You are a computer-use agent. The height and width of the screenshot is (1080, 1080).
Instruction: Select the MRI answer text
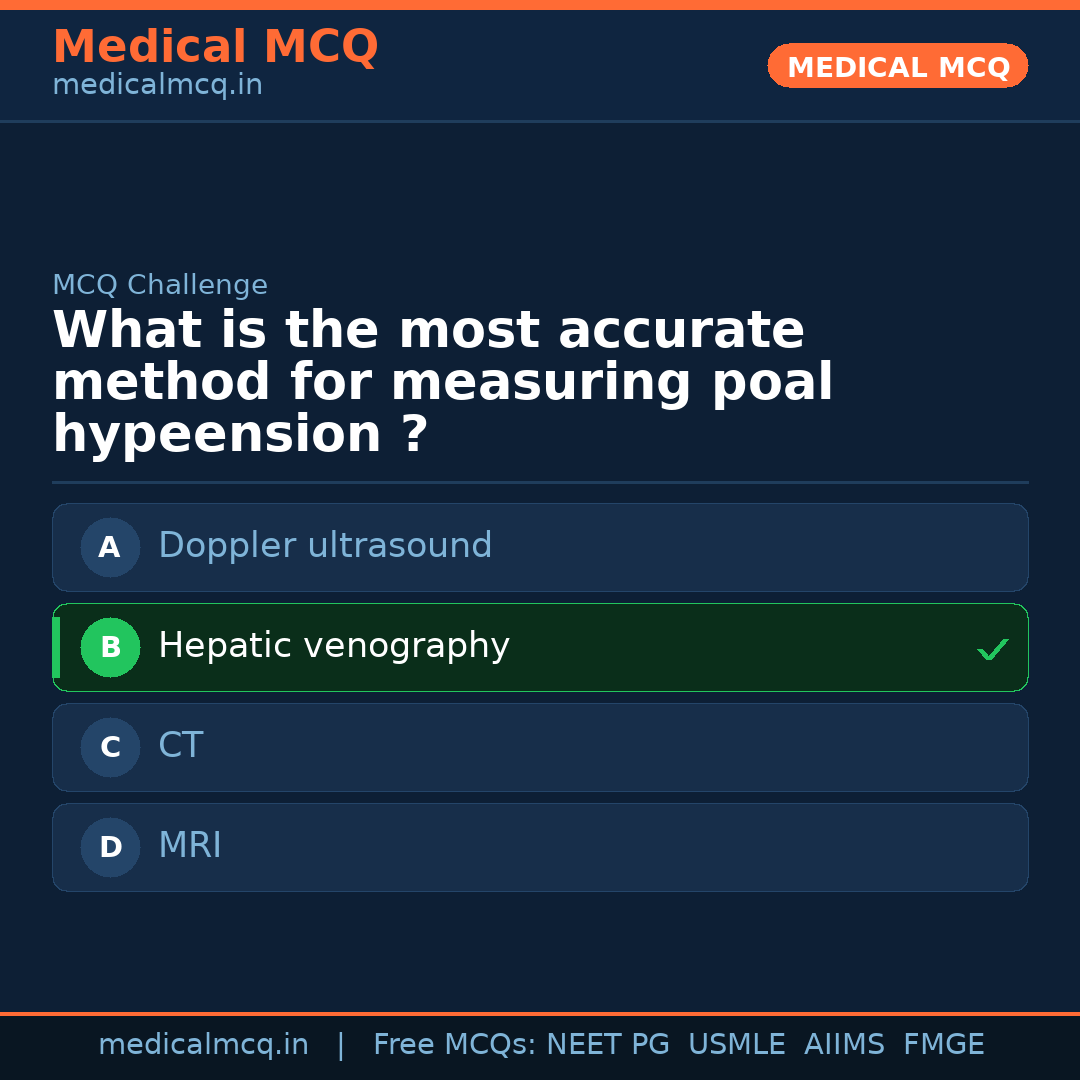coord(190,846)
